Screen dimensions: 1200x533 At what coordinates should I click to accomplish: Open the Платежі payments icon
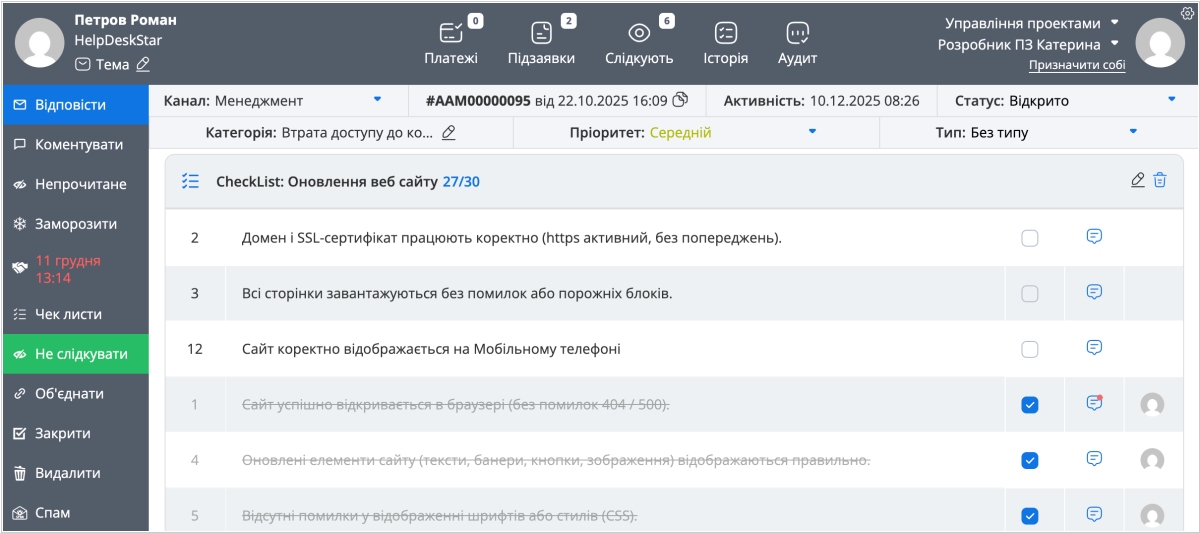coord(451,34)
